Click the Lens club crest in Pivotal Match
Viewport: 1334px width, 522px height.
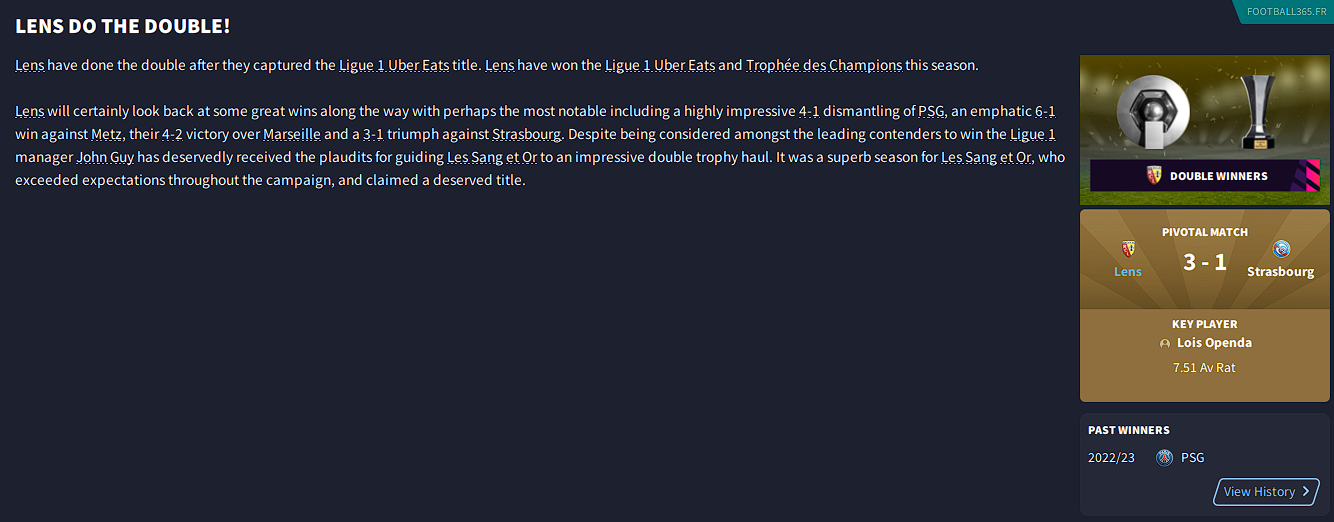click(1128, 249)
